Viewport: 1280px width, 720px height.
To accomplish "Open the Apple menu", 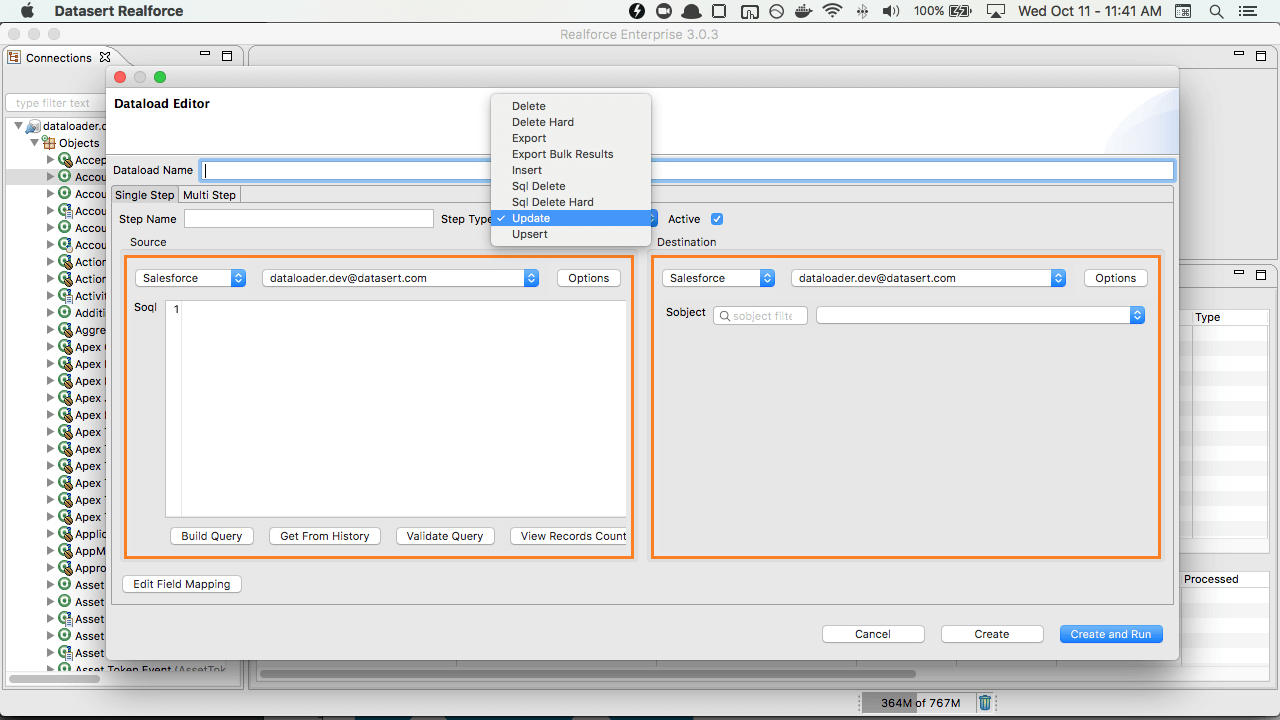I will tap(28, 11).
